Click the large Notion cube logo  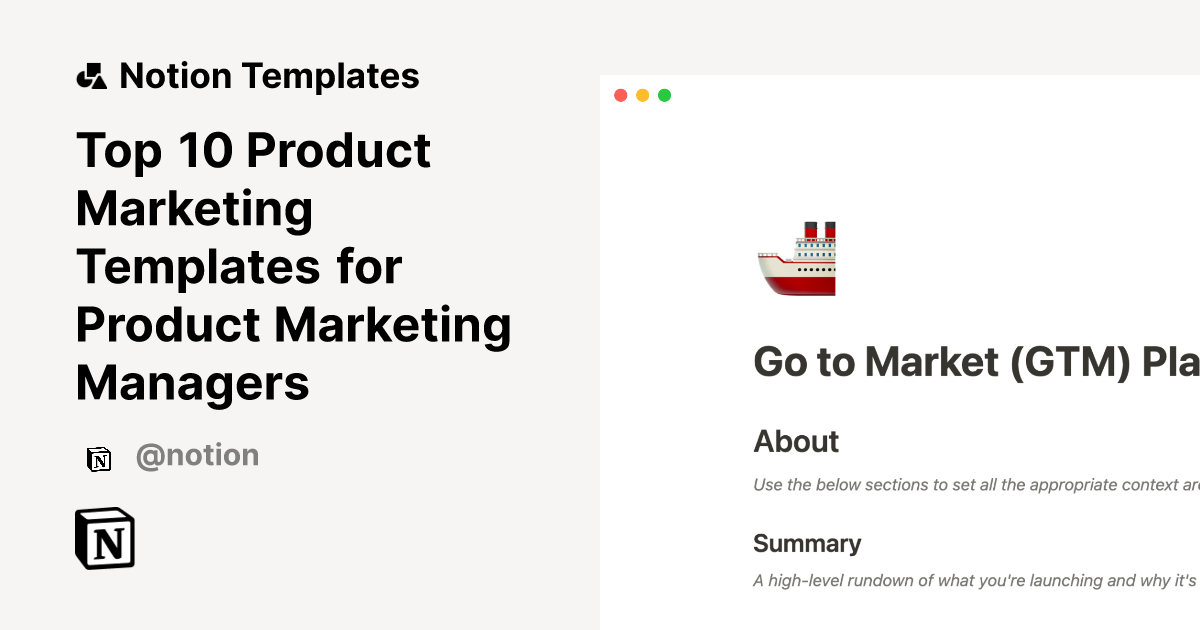click(x=105, y=539)
